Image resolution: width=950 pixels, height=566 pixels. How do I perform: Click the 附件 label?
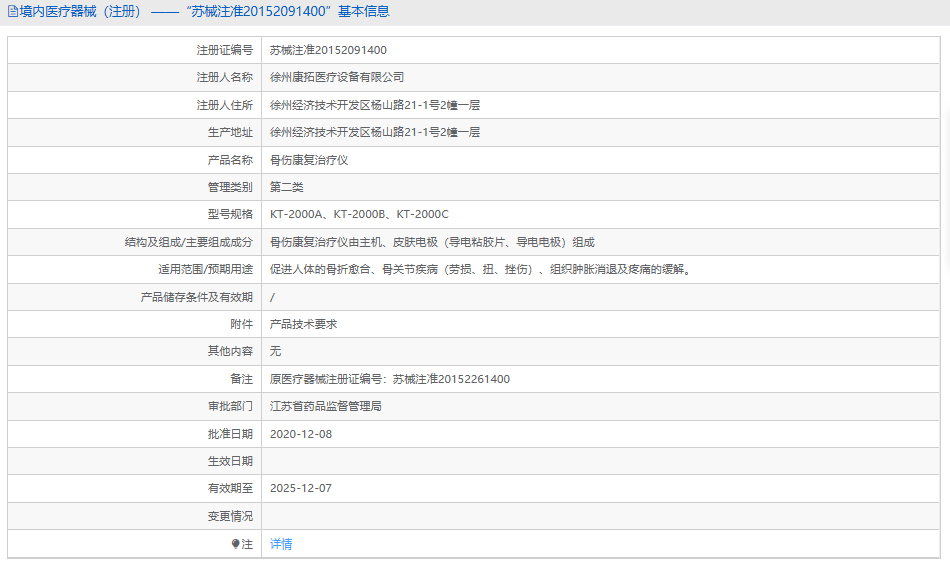click(x=242, y=324)
